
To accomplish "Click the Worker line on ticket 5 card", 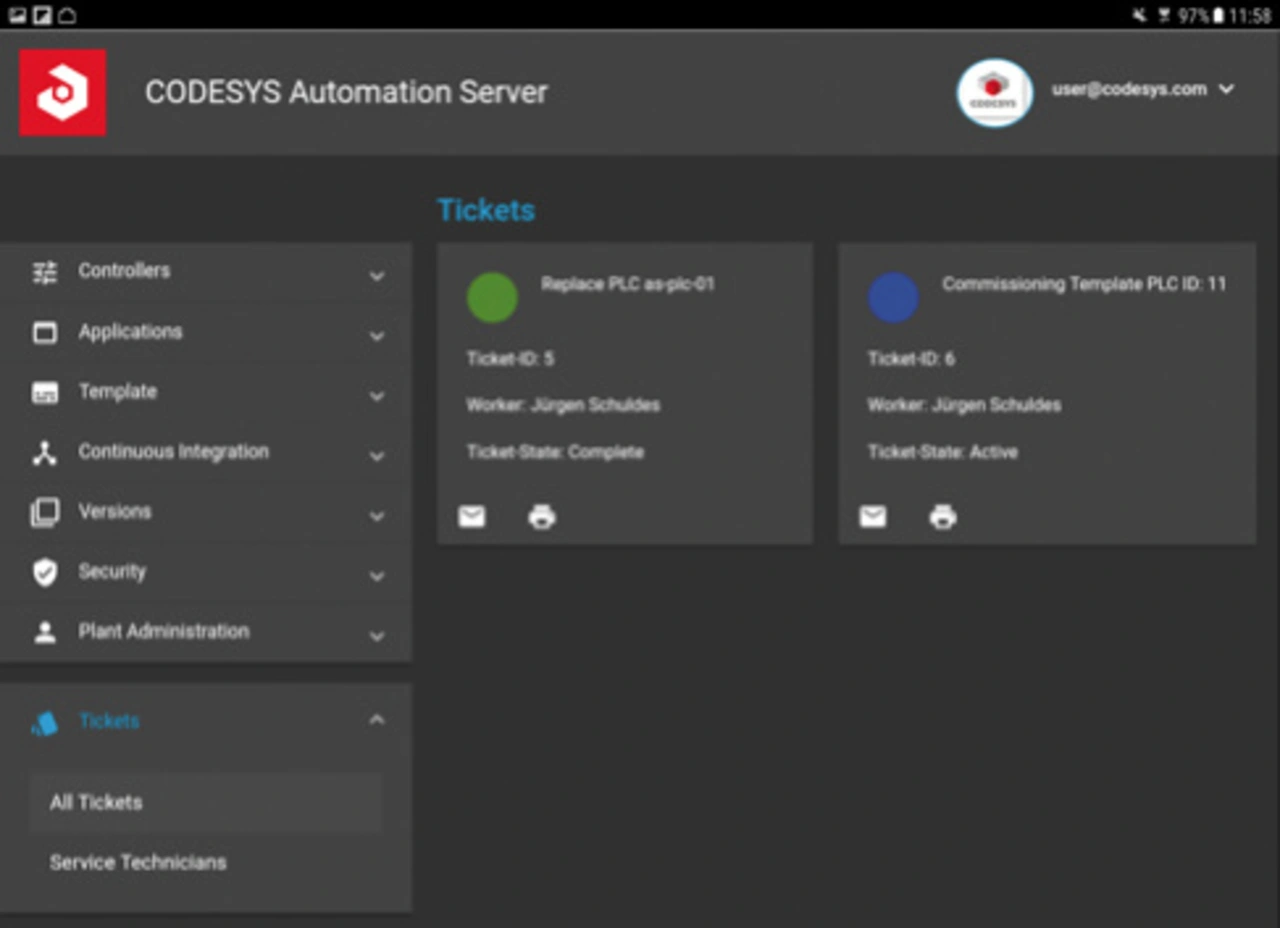I will click(563, 405).
